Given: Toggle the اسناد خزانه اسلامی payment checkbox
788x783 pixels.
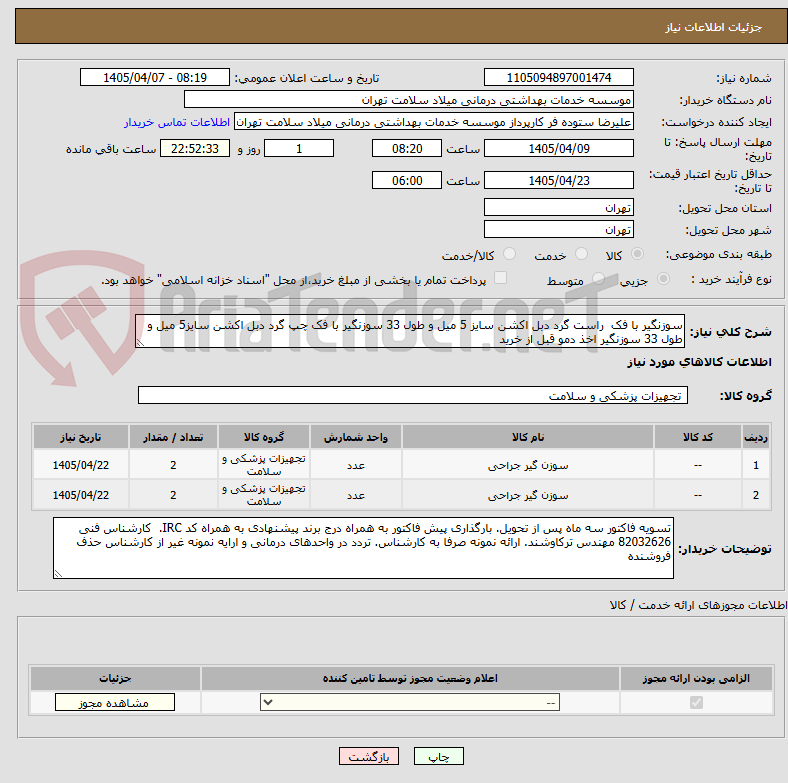Looking at the screenshot, I should tap(500, 278).
